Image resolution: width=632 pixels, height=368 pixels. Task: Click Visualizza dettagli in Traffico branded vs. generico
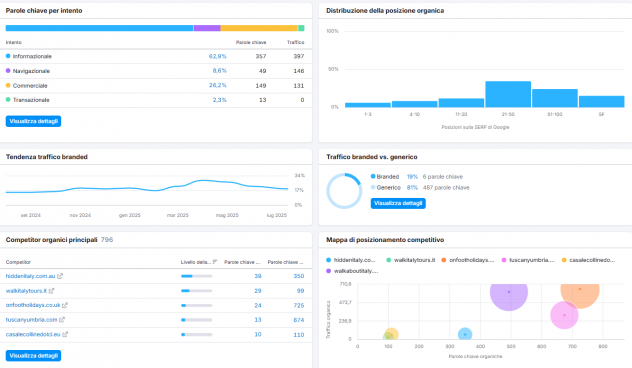tap(398, 203)
